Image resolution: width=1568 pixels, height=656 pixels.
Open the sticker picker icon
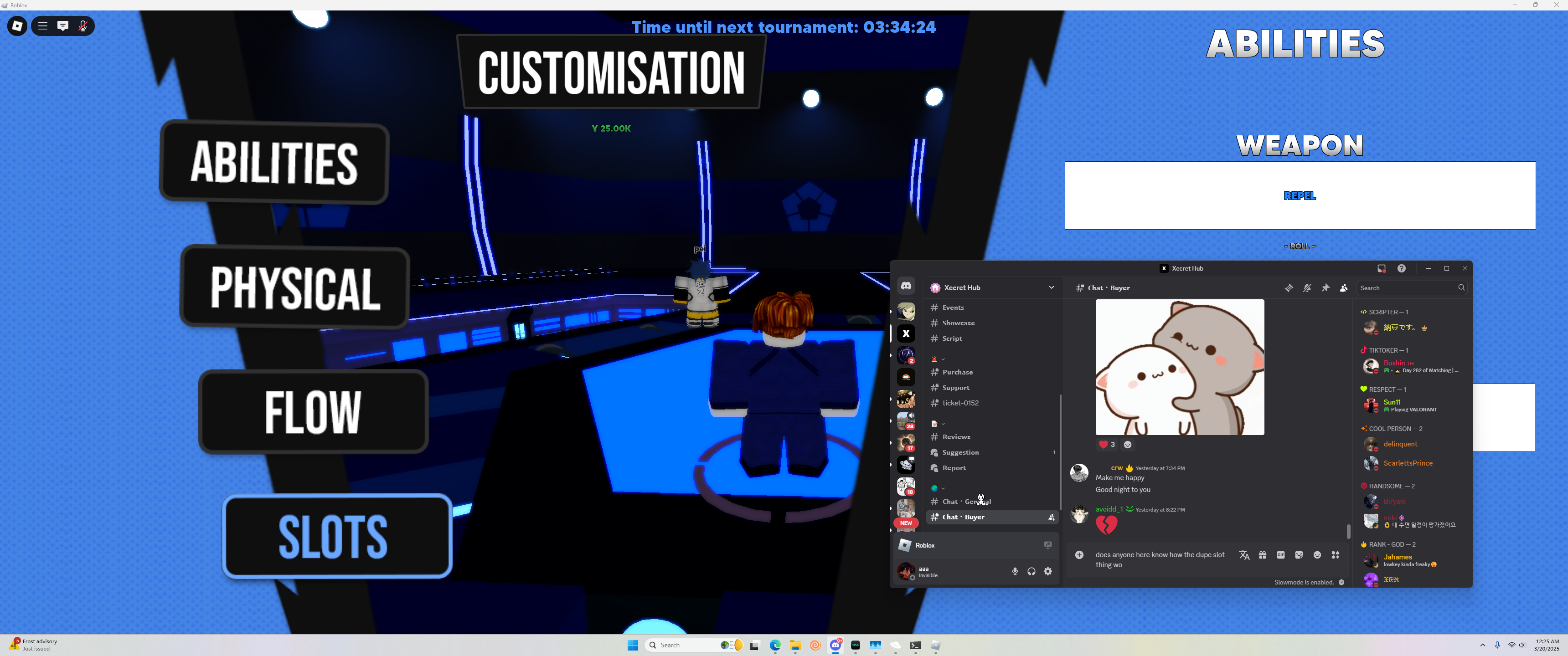pos(1299,555)
